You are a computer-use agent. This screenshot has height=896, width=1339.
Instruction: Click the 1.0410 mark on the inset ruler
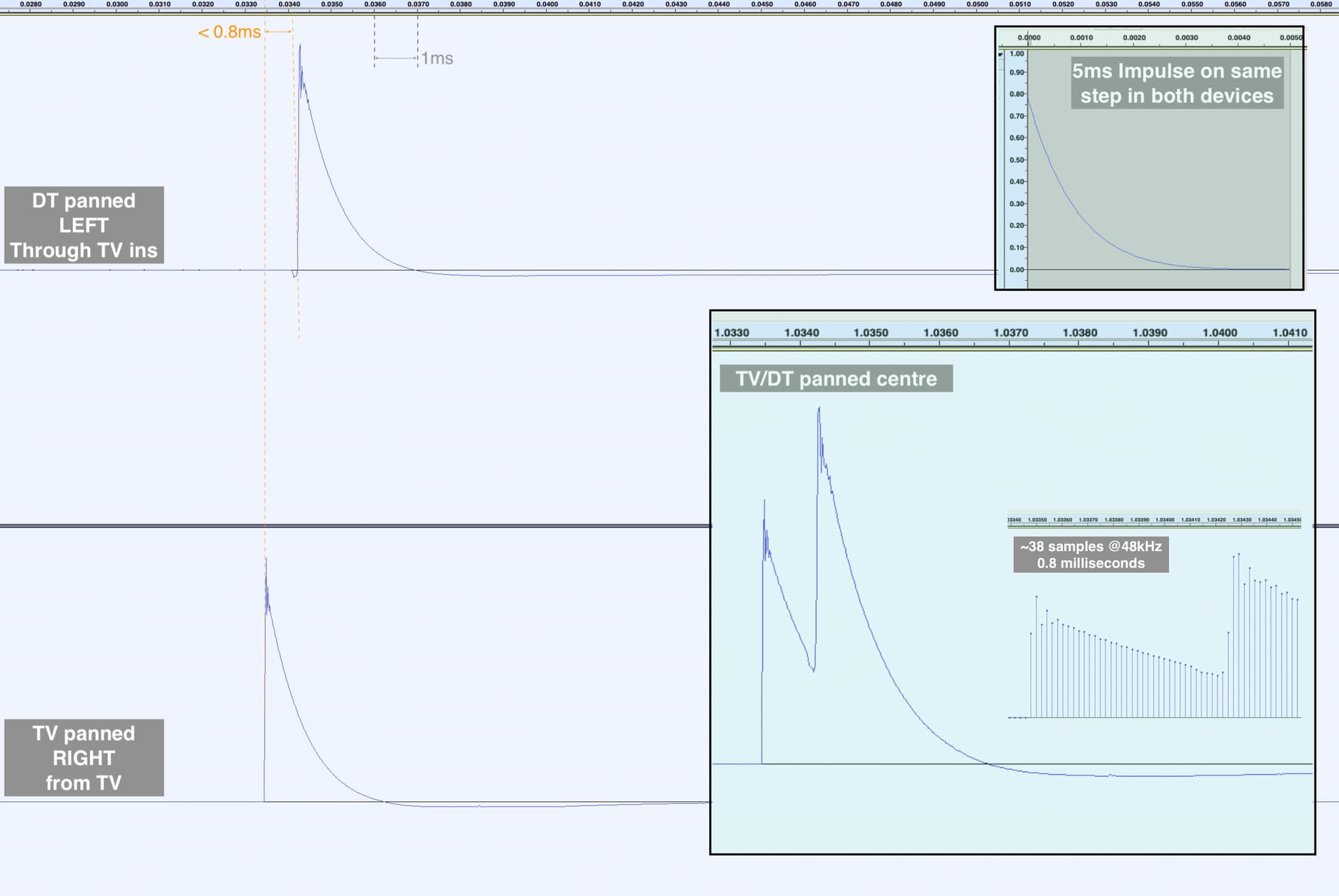pos(1289,333)
